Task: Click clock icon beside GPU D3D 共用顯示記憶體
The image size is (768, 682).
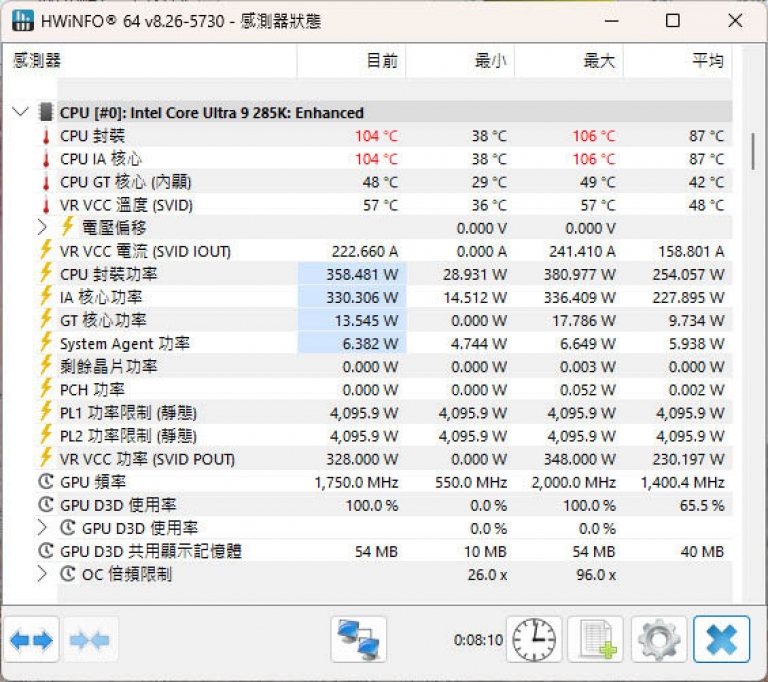Action: coord(46,551)
